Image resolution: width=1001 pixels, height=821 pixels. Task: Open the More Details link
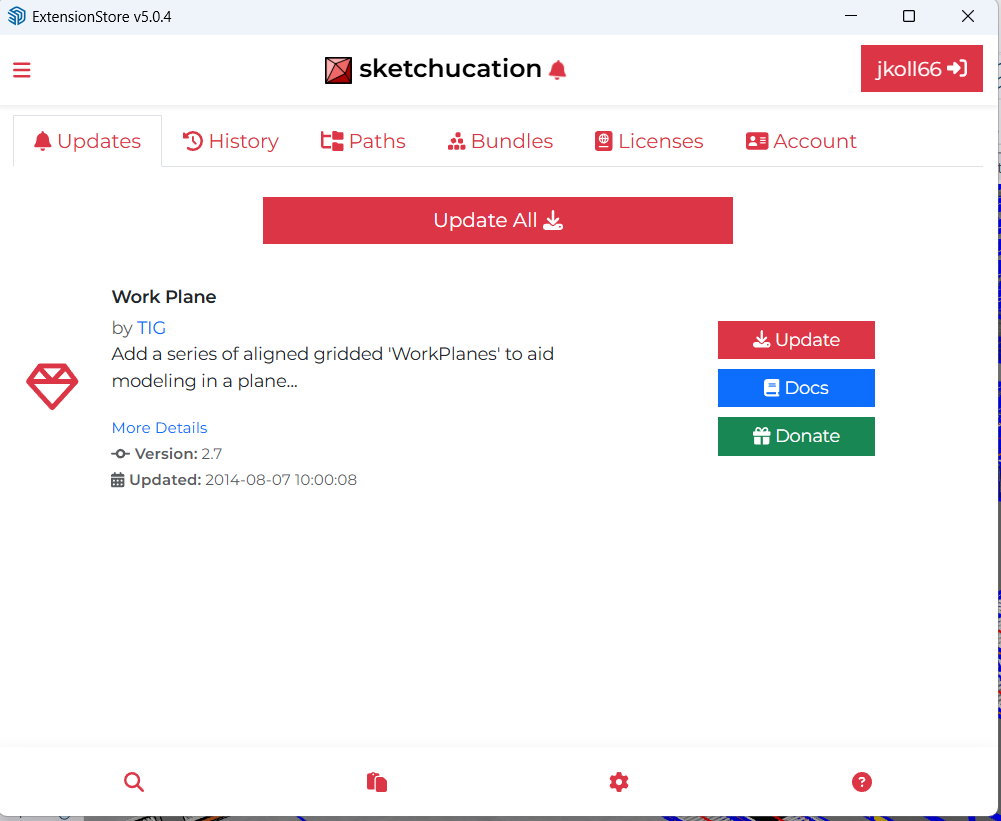coord(160,428)
